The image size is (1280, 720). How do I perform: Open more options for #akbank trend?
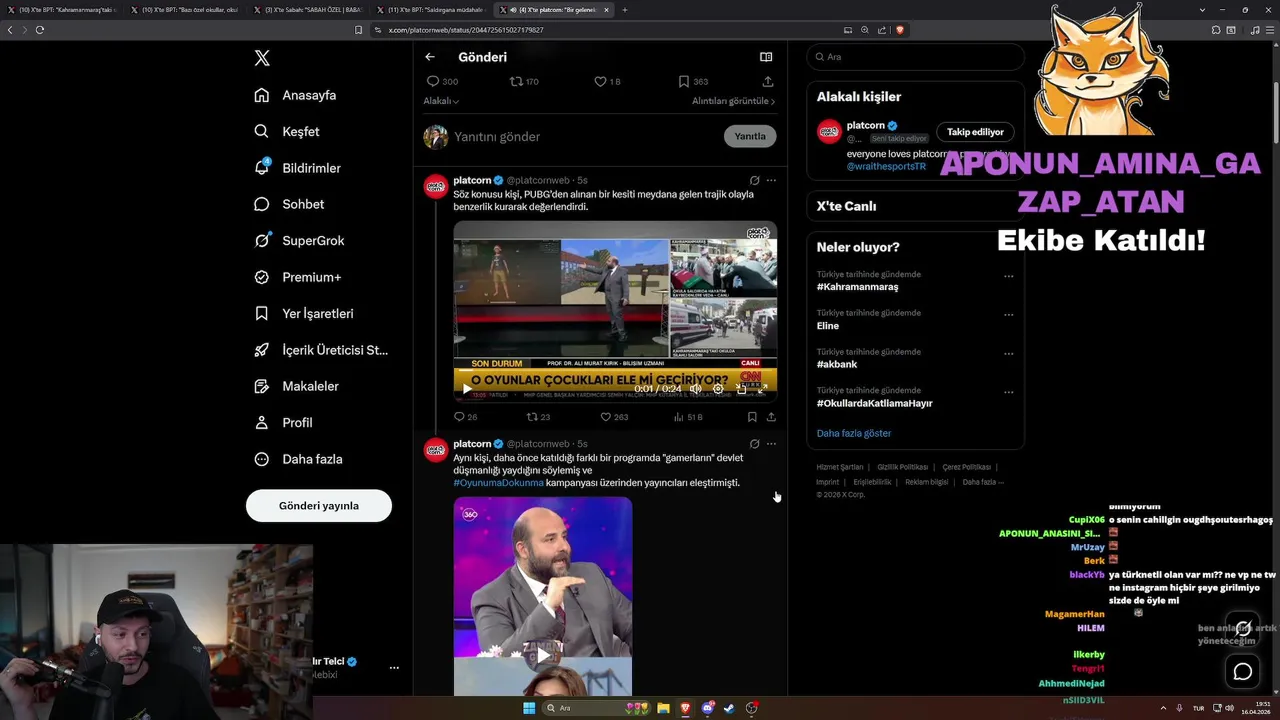coord(1008,354)
